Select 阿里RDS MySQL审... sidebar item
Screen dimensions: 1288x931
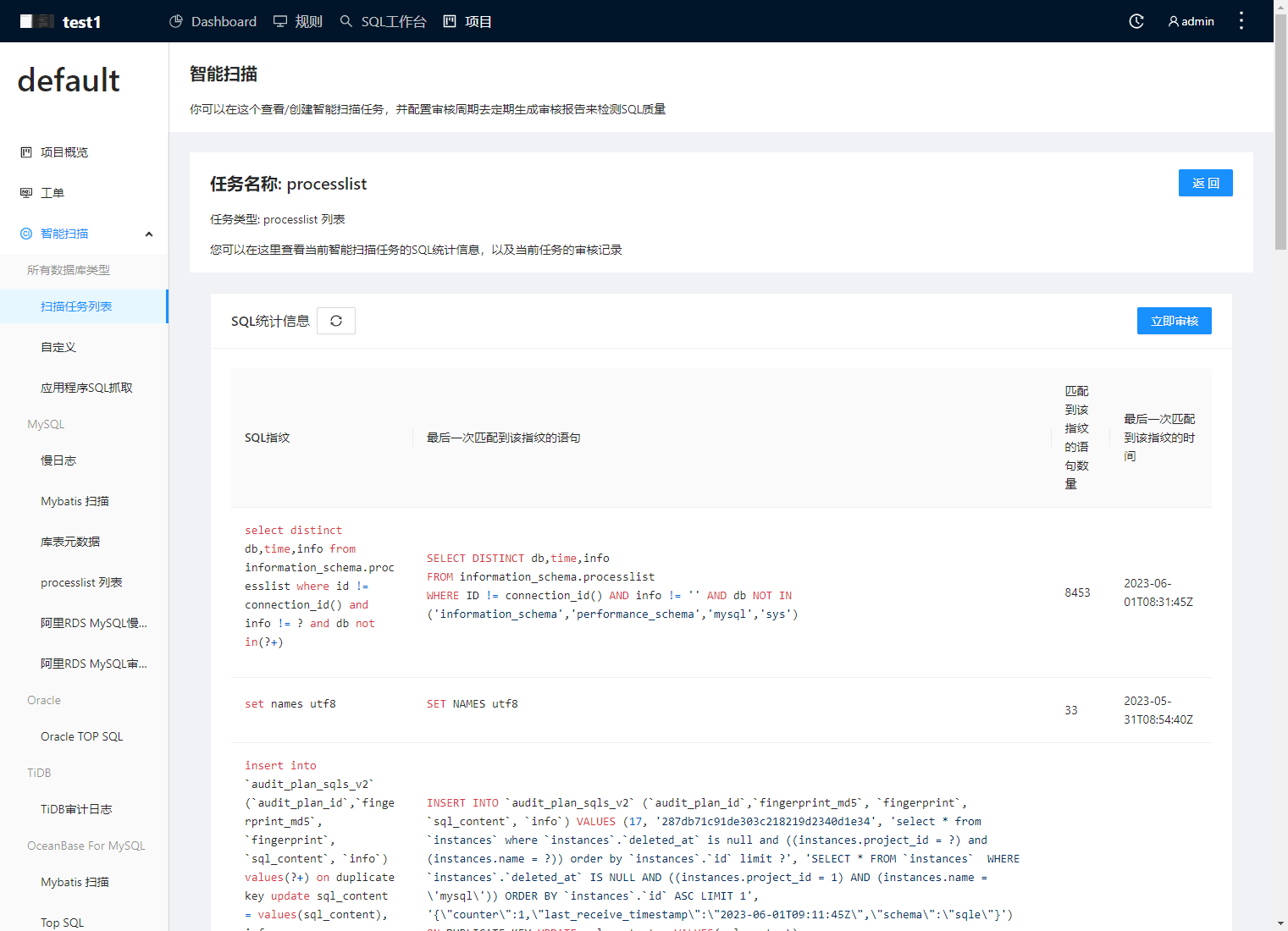pos(84,664)
